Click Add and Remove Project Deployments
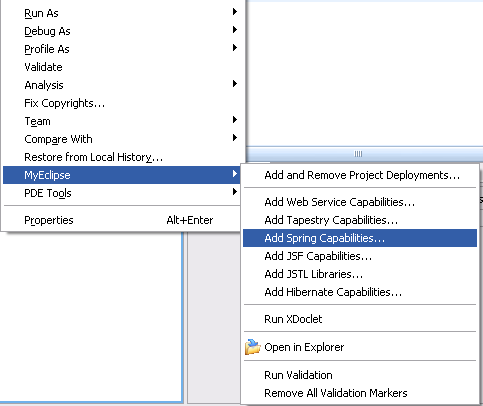 [x=360, y=175]
